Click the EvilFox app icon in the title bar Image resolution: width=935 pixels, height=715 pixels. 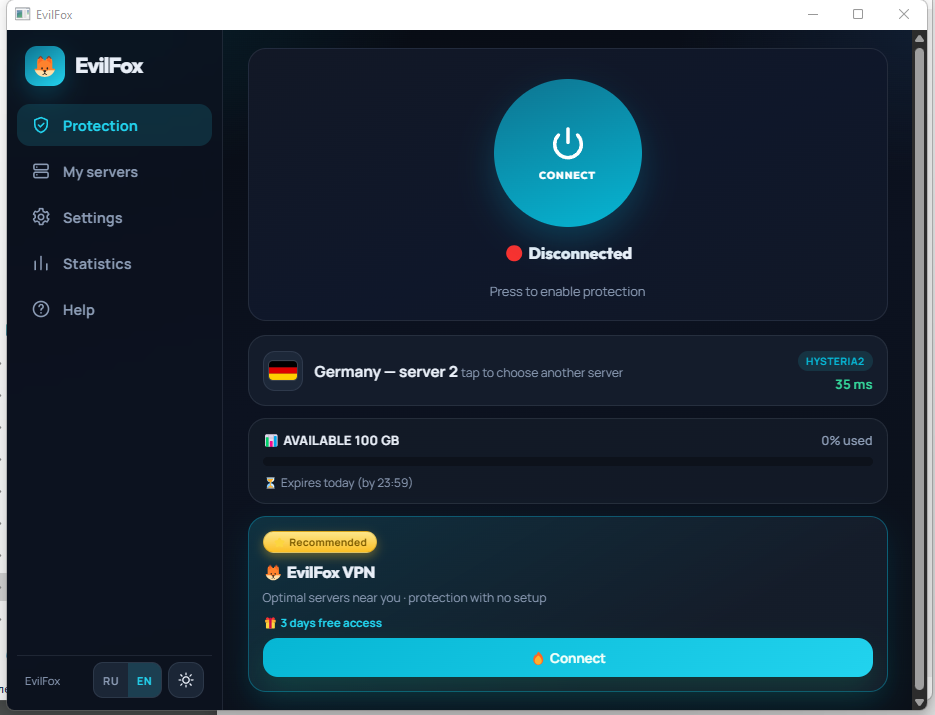(x=23, y=14)
